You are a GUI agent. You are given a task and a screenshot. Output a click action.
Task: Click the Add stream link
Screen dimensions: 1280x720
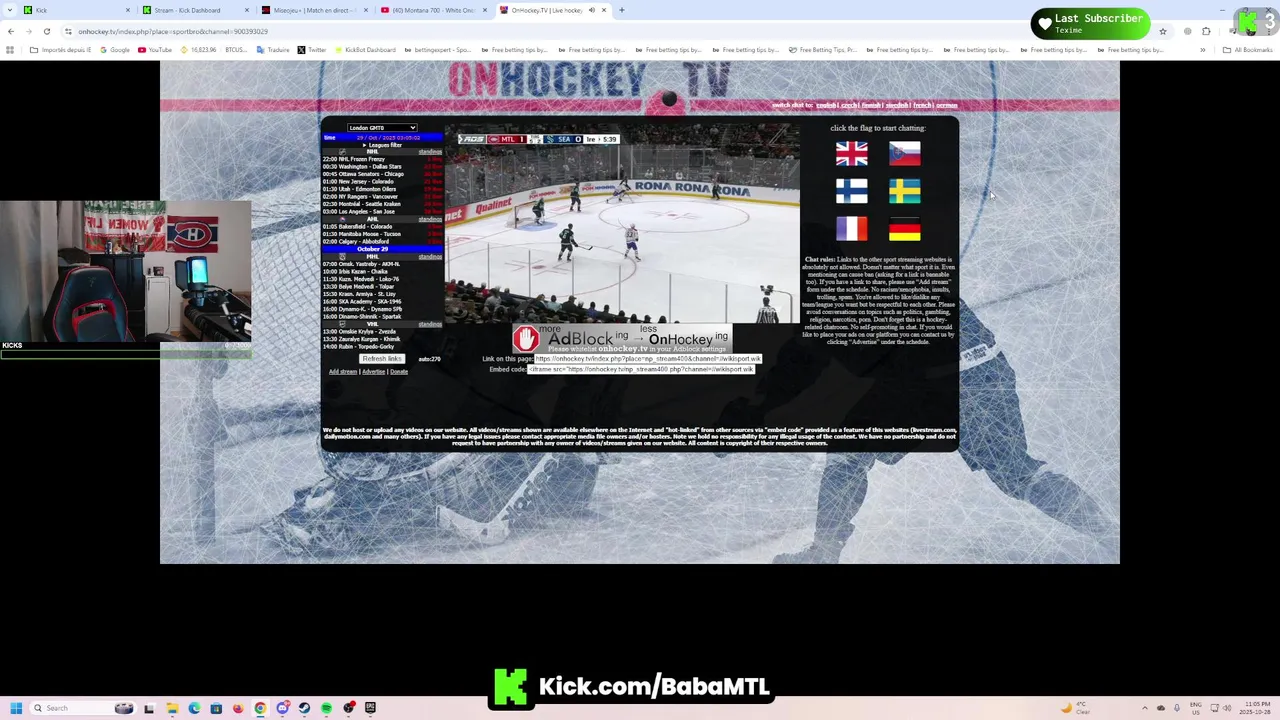coord(343,372)
